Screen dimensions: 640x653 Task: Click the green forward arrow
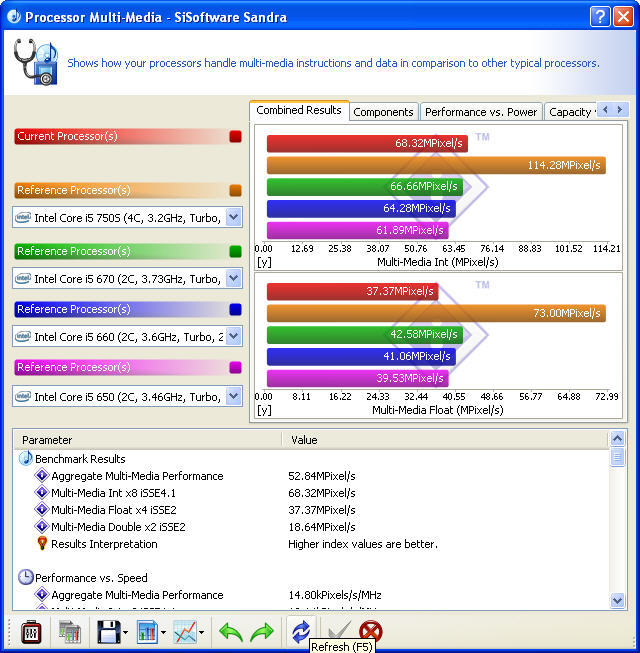261,632
